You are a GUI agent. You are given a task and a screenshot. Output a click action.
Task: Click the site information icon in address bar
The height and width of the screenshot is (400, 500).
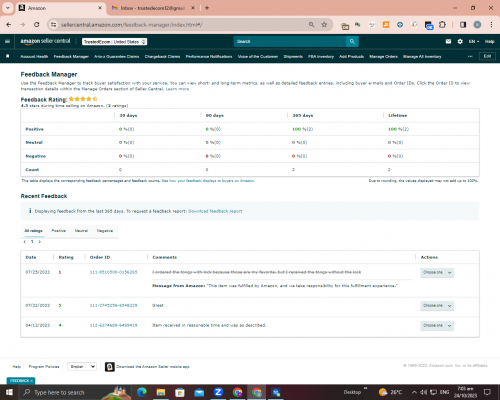pyautogui.click(x=53, y=25)
